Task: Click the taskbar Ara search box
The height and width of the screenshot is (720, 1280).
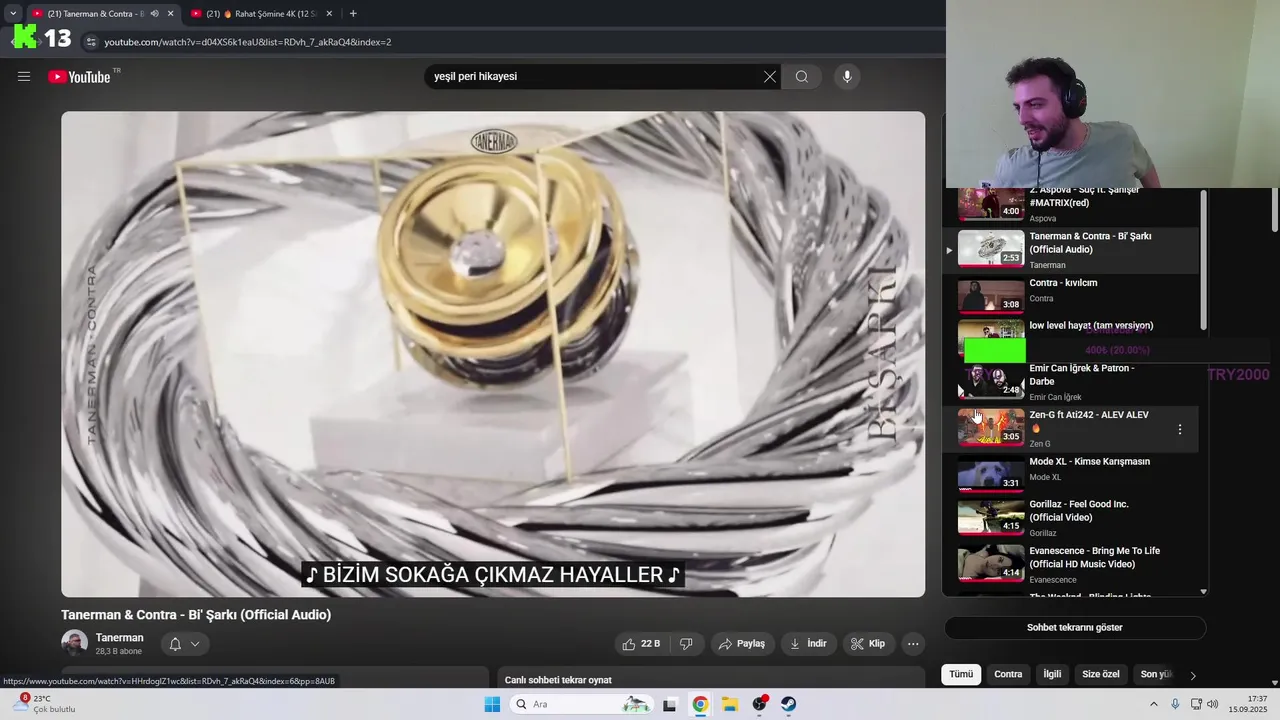Action: click(583, 704)
